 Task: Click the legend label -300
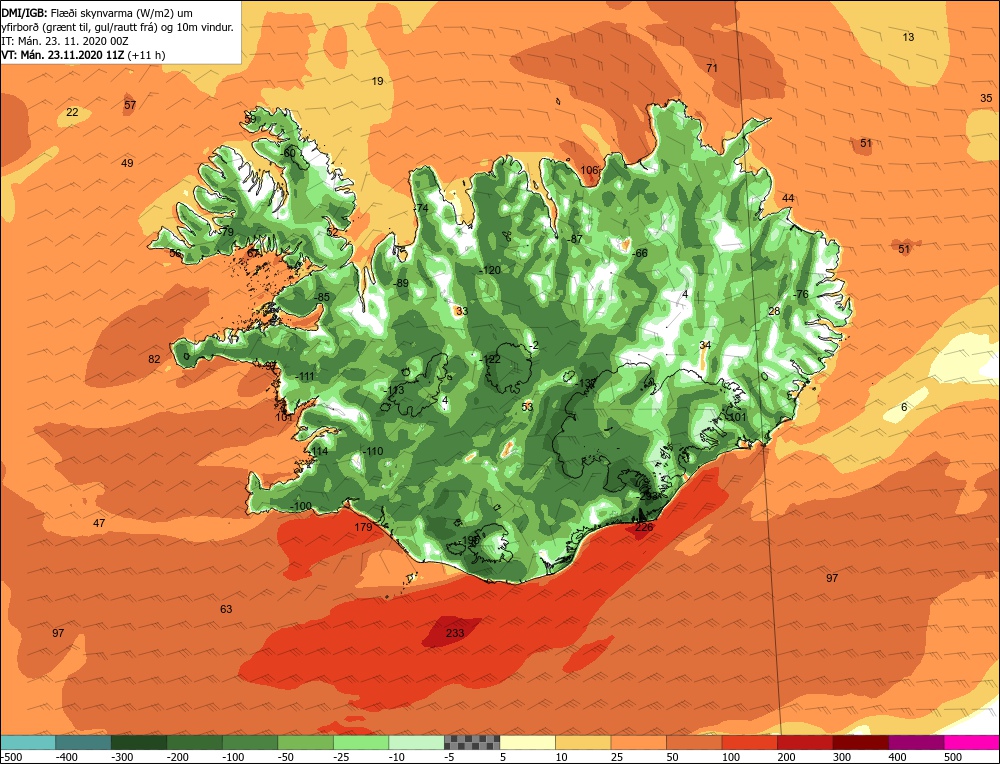coord(122,758)
